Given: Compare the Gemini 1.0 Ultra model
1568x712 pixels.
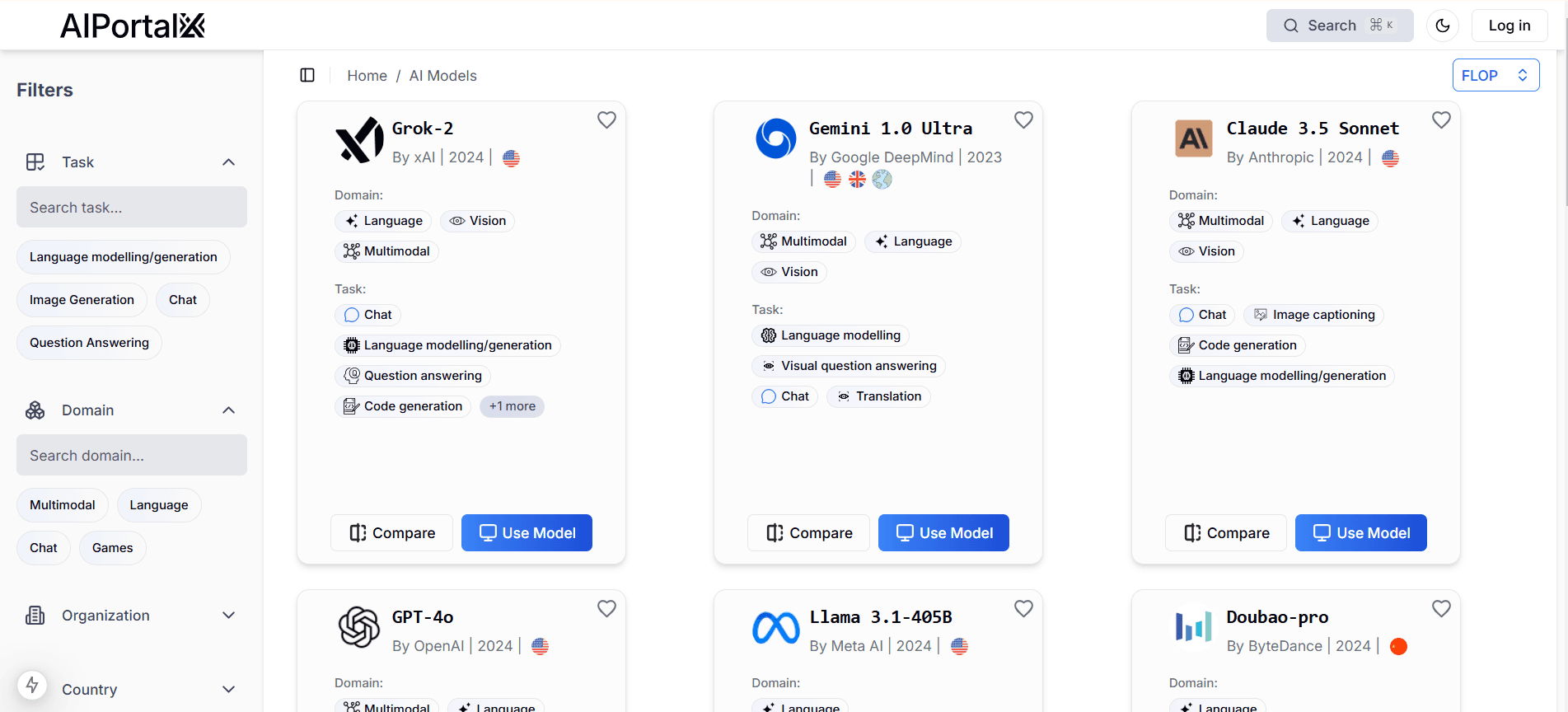Looking at the screenshot, I should (808, 533).
